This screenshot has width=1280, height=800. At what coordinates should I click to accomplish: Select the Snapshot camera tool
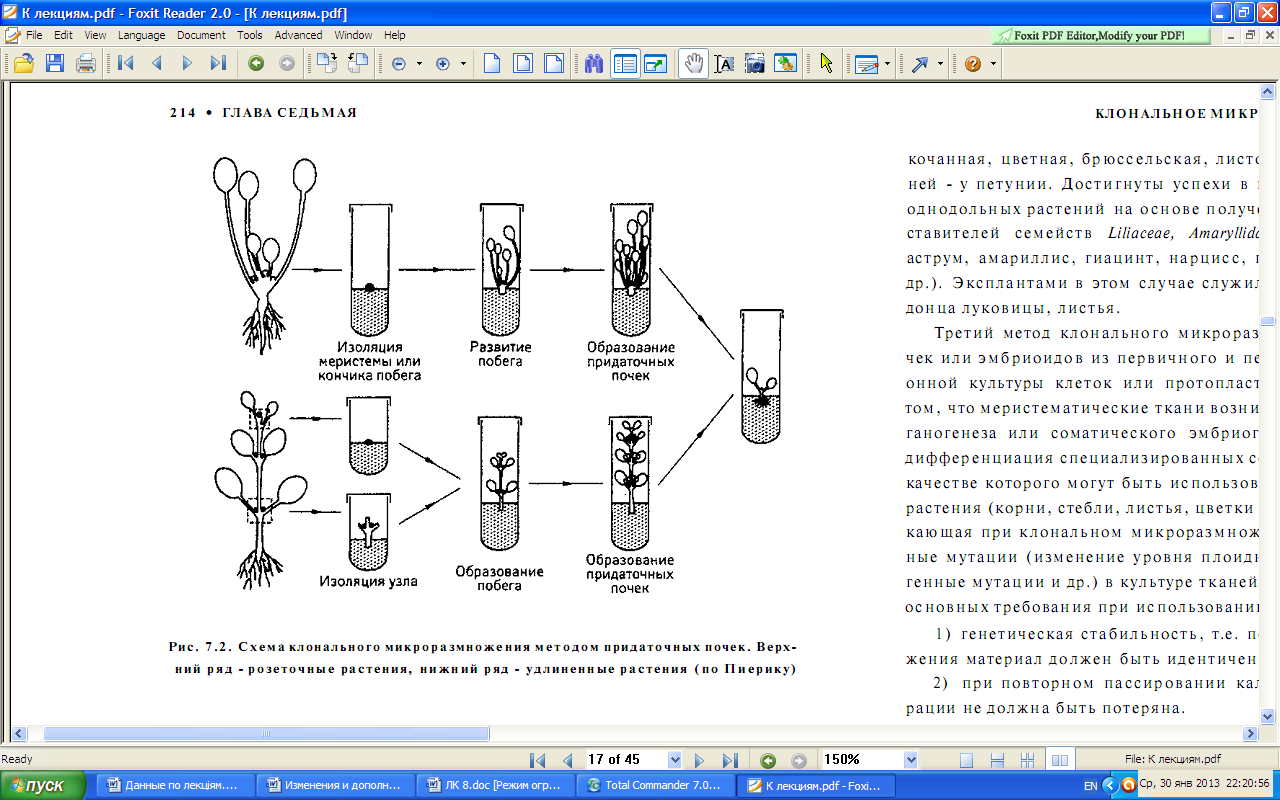755,63
